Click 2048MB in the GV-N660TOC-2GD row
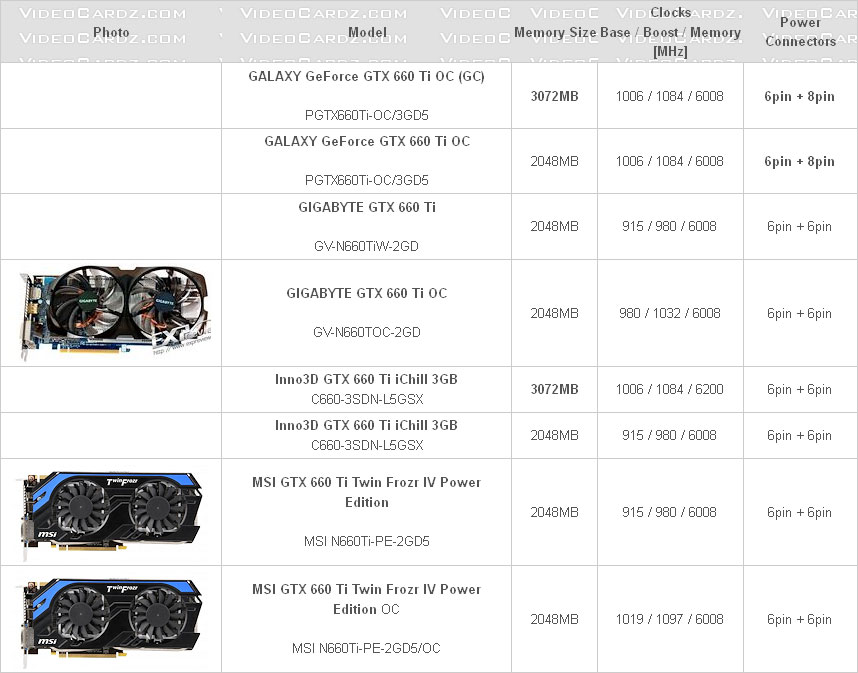This screenshot has height=673, width=858. pos(554,313)
